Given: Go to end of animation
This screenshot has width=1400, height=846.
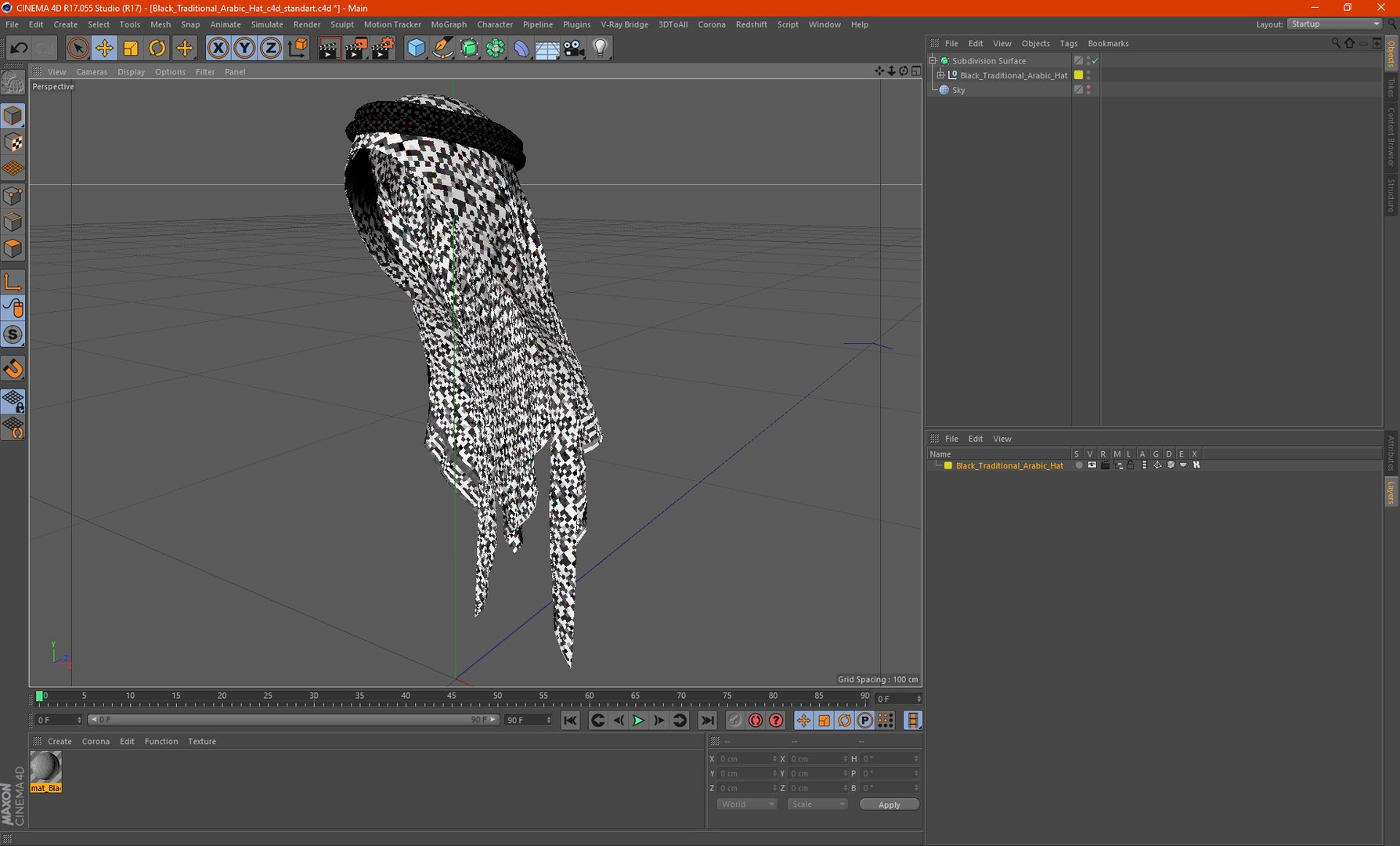Looking at the screenshot, I should pyautogui.click(x=708, y=721).
